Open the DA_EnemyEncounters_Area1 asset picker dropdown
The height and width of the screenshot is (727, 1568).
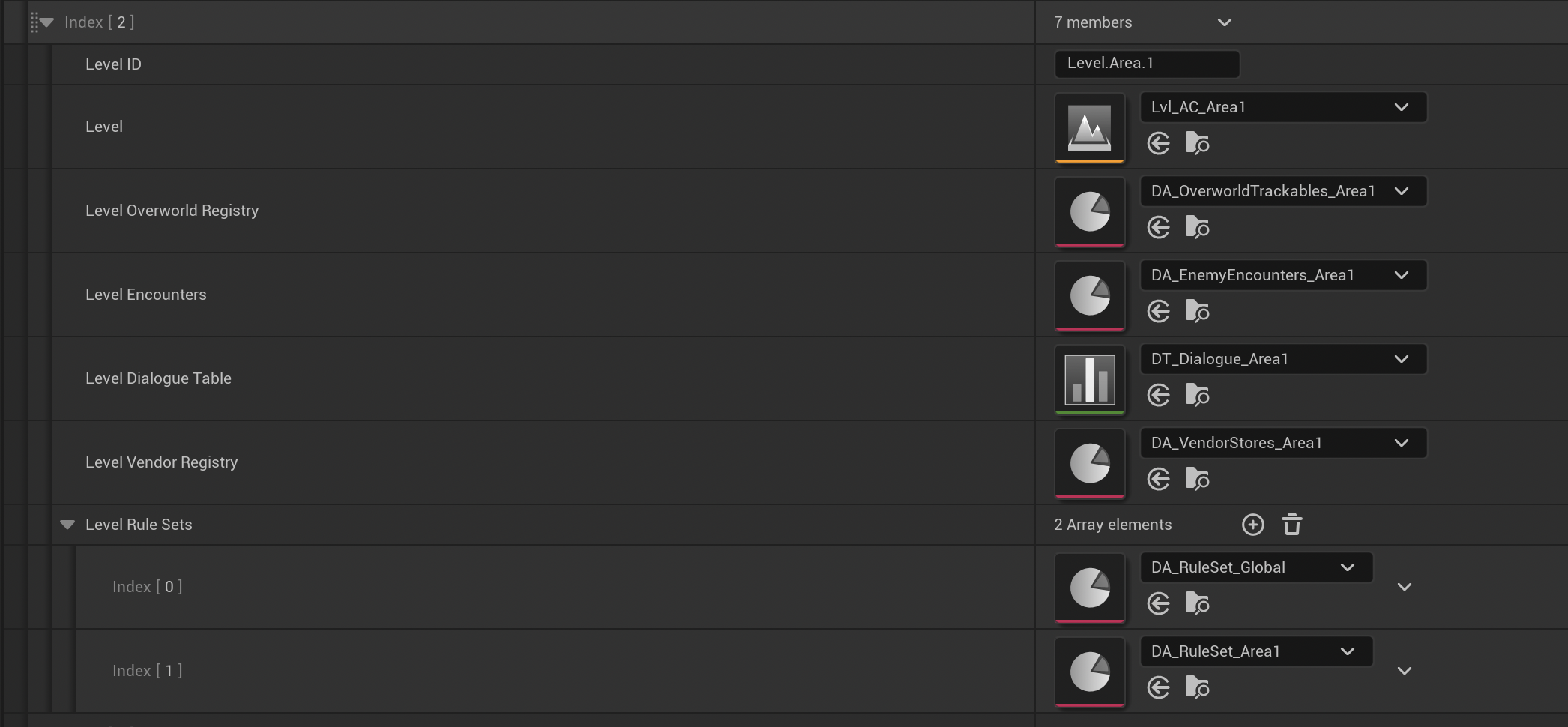point(1401,275)
